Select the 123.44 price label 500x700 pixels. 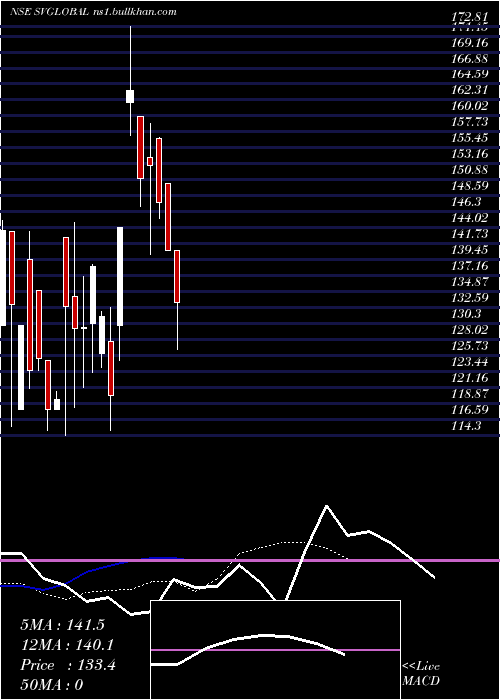470,362
